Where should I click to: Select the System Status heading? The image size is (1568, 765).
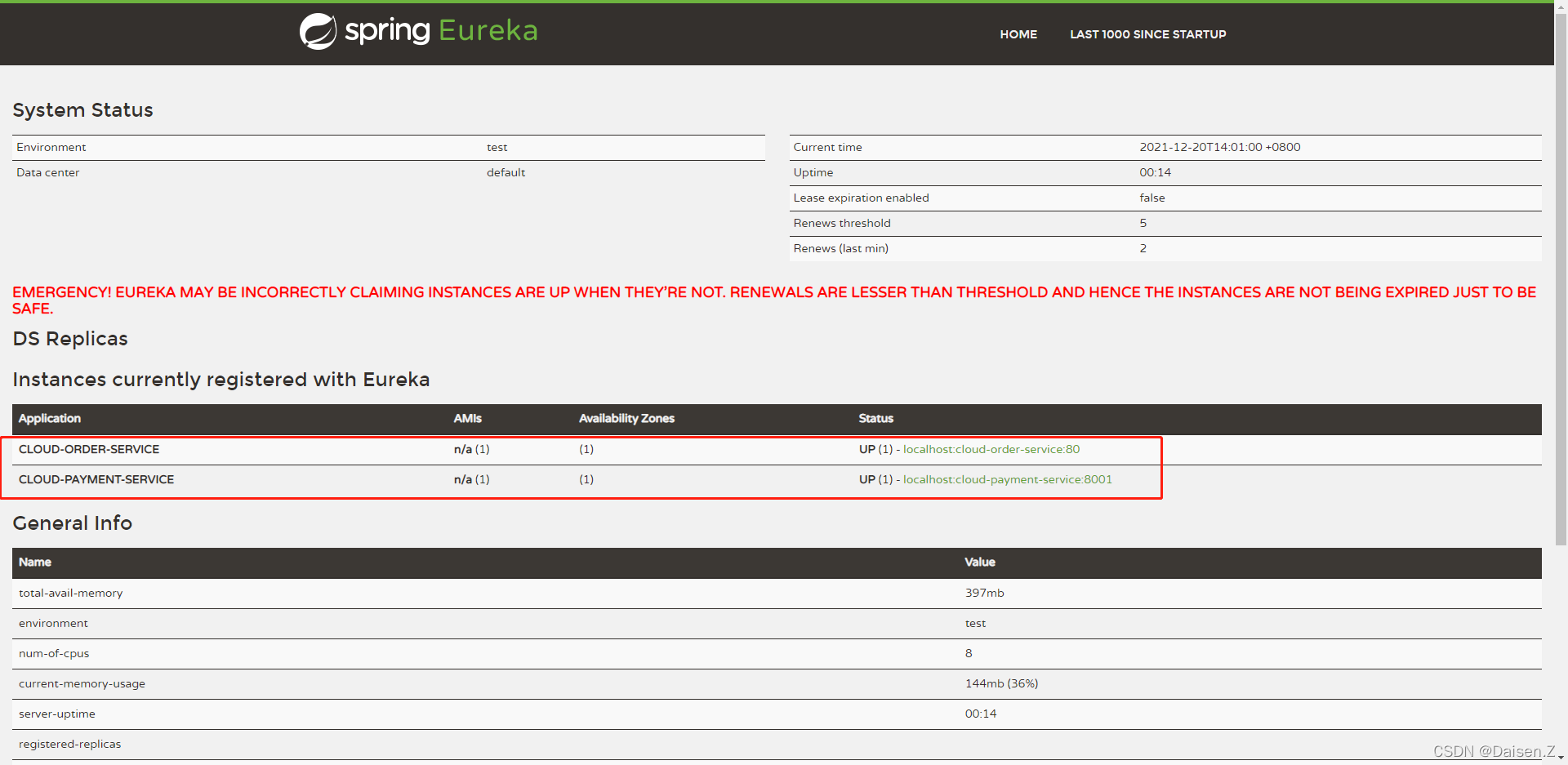pos(82,110)
